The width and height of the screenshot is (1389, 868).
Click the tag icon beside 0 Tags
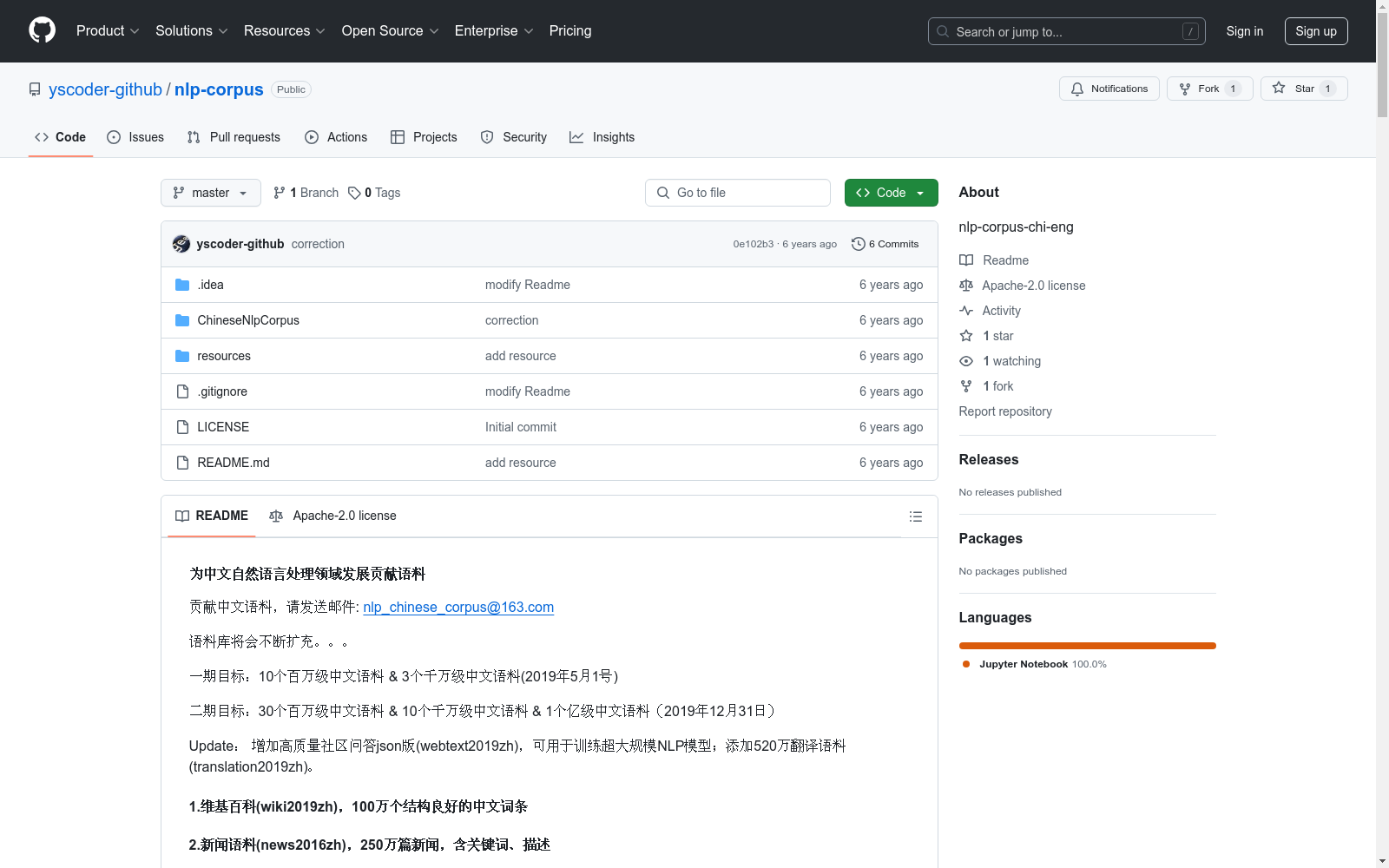[354, 193]
